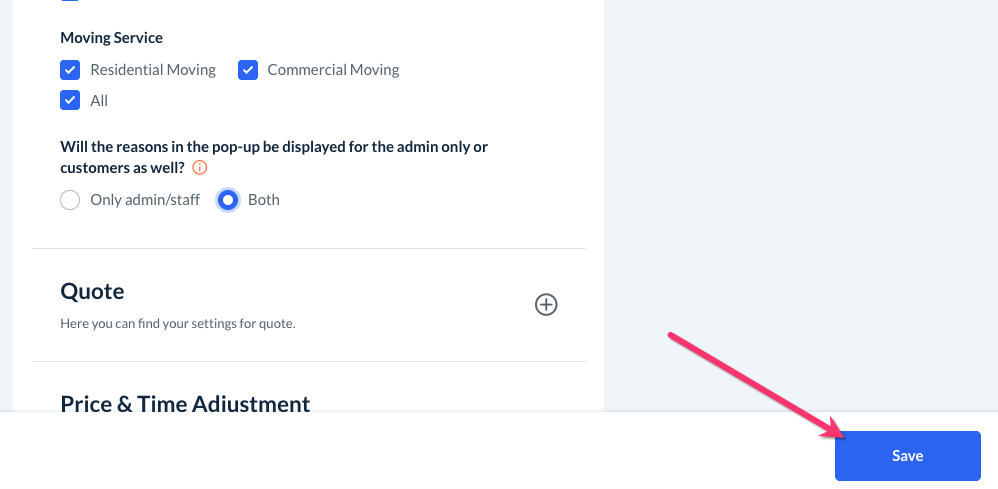The height and width of the screenshot is (489, 998).
Task: Open the Price & Time Adjustment heading
Action: point(185,404)
